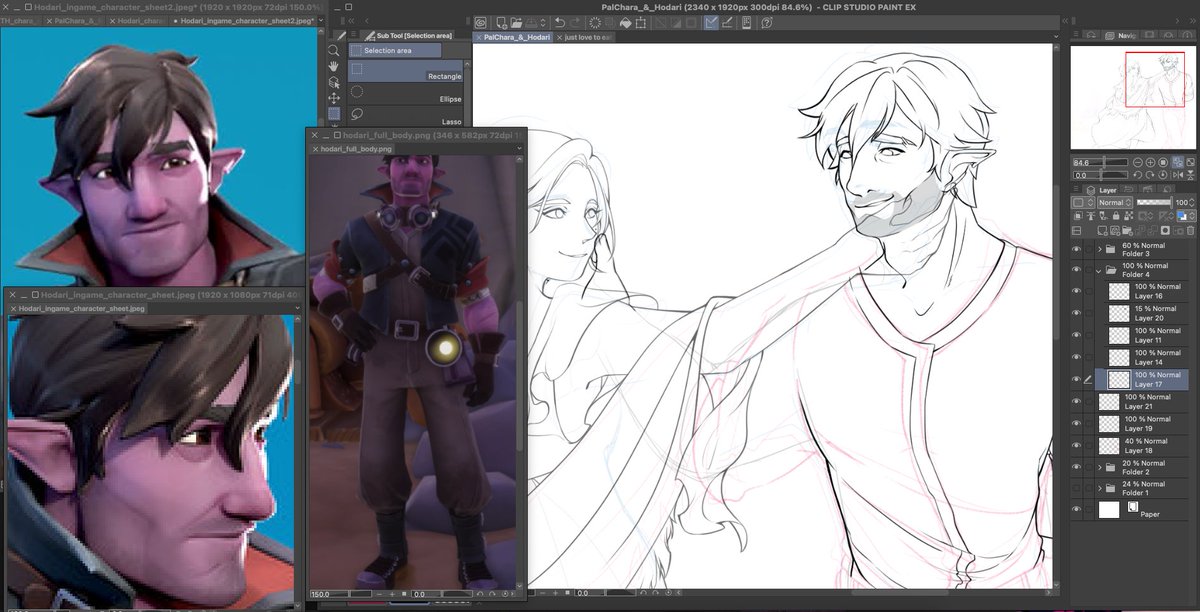This screenshot has width=1200, height=612.
Task: Click the Scale/Rotate transform icon
Action: 641,22
